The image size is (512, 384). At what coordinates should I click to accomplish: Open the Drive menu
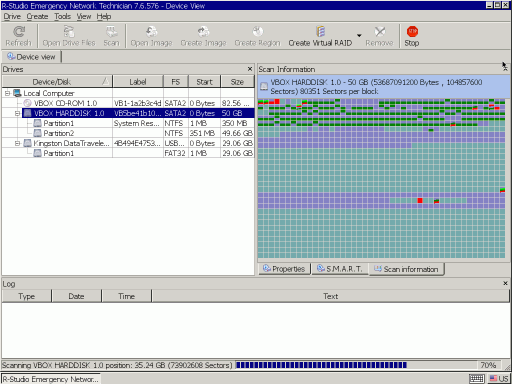pos(12,16)
